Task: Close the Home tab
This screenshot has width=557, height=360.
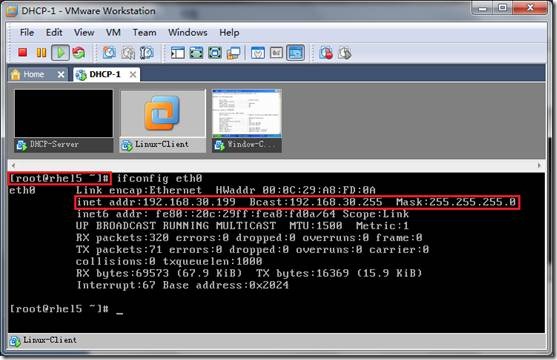Action: point(61,75)
